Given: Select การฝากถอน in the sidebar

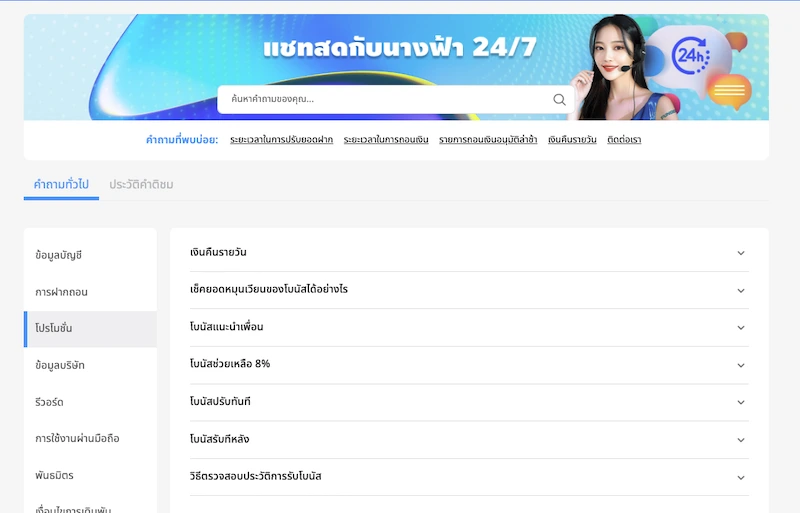Looking at the screenshot, I should point(90,292).
